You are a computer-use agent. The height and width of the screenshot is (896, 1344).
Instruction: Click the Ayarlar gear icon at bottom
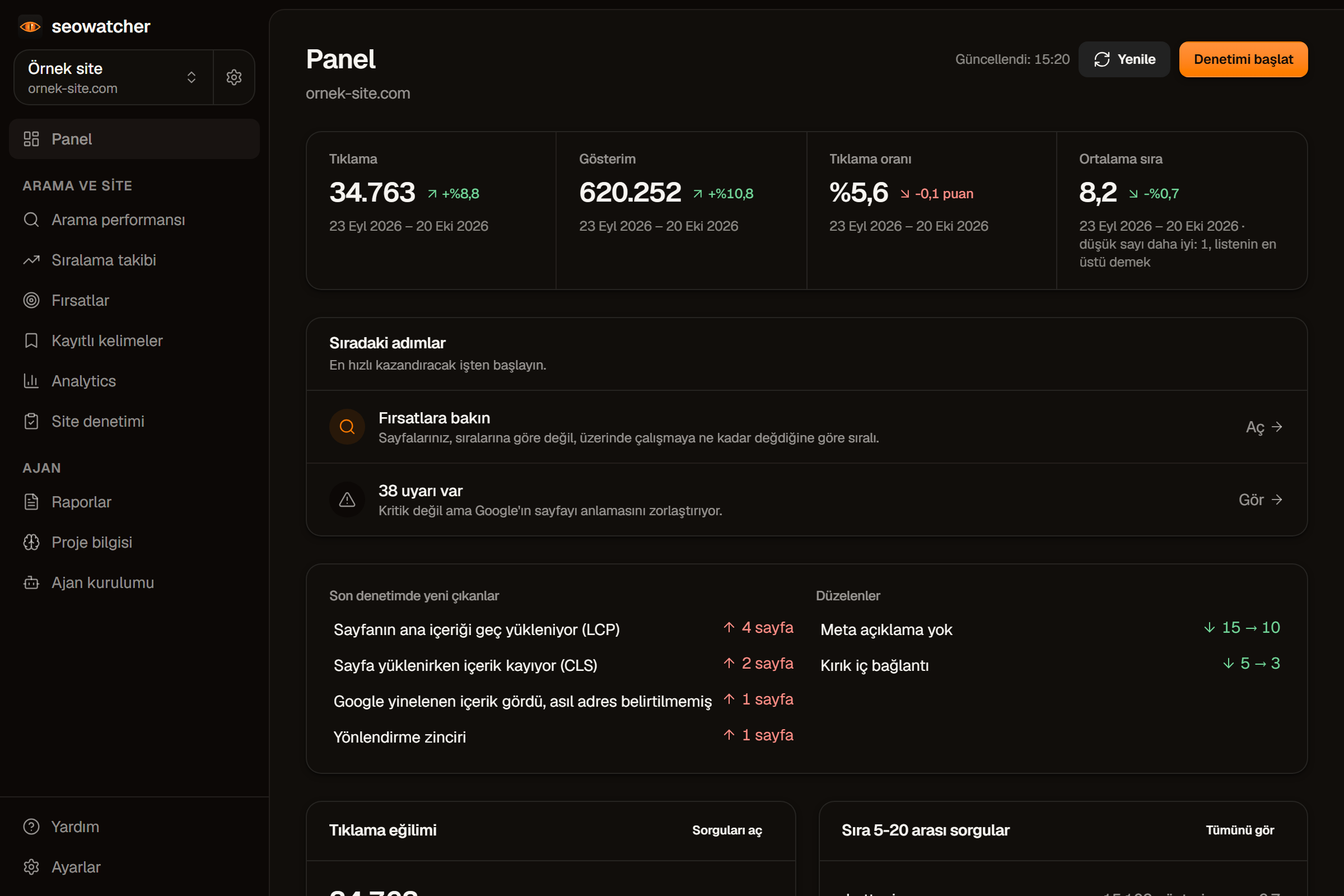point(31,867)
